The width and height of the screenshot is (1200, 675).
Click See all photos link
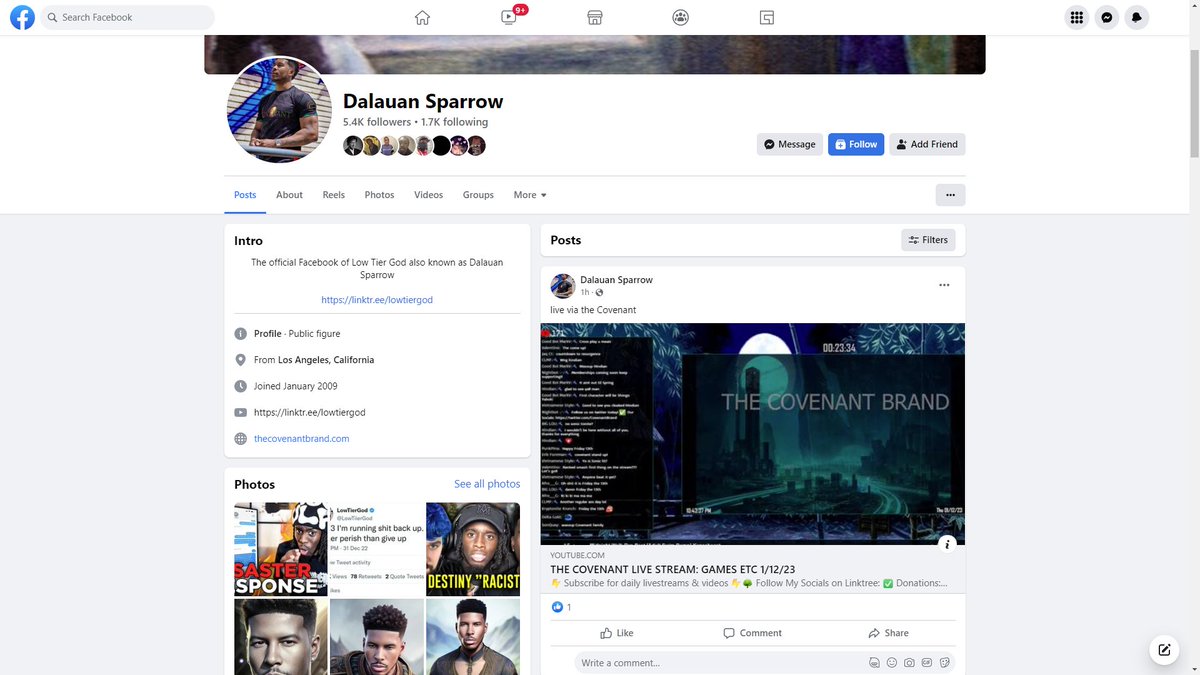(487, 484)
